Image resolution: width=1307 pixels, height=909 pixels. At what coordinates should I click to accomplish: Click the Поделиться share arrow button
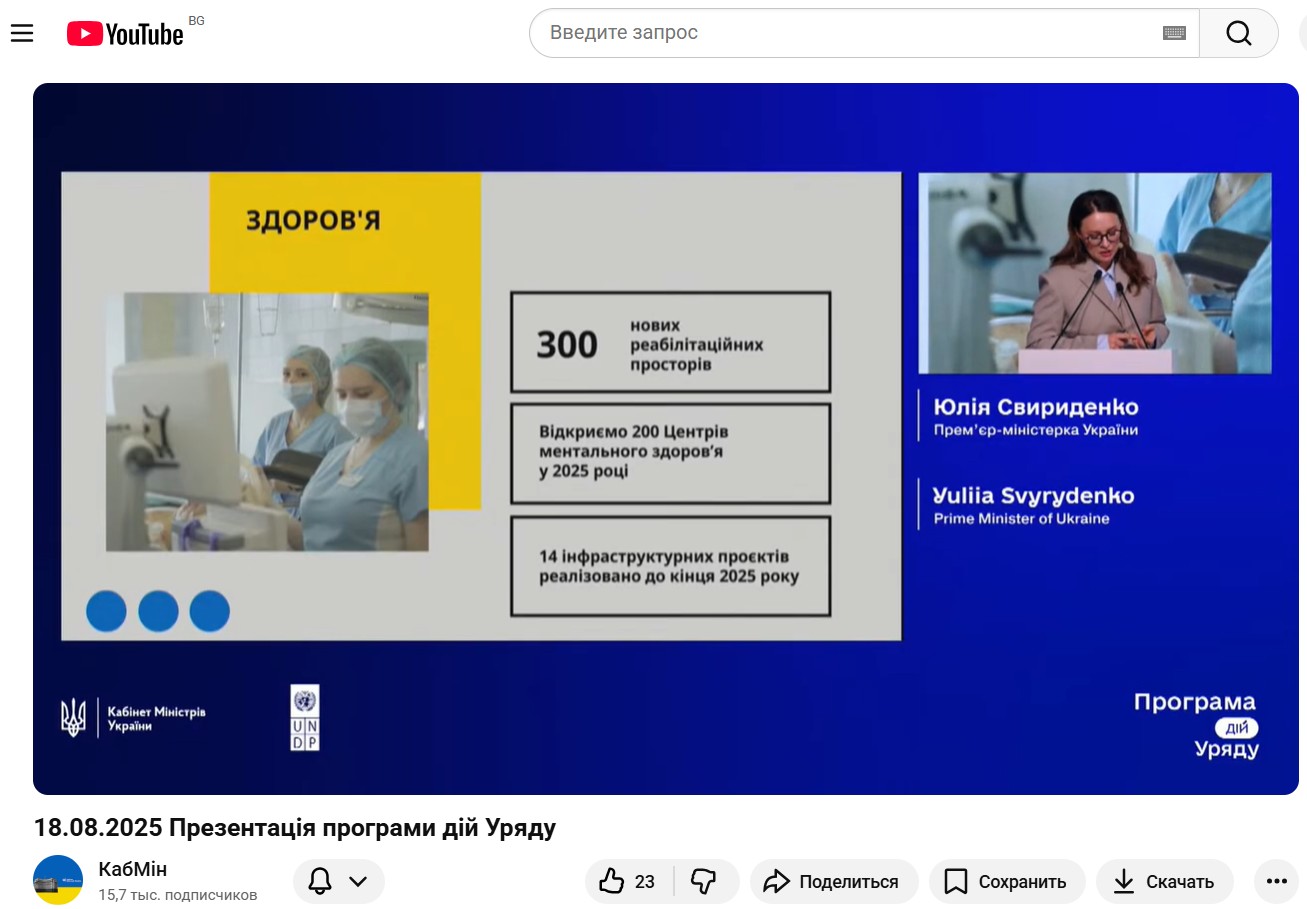point(833,881)
